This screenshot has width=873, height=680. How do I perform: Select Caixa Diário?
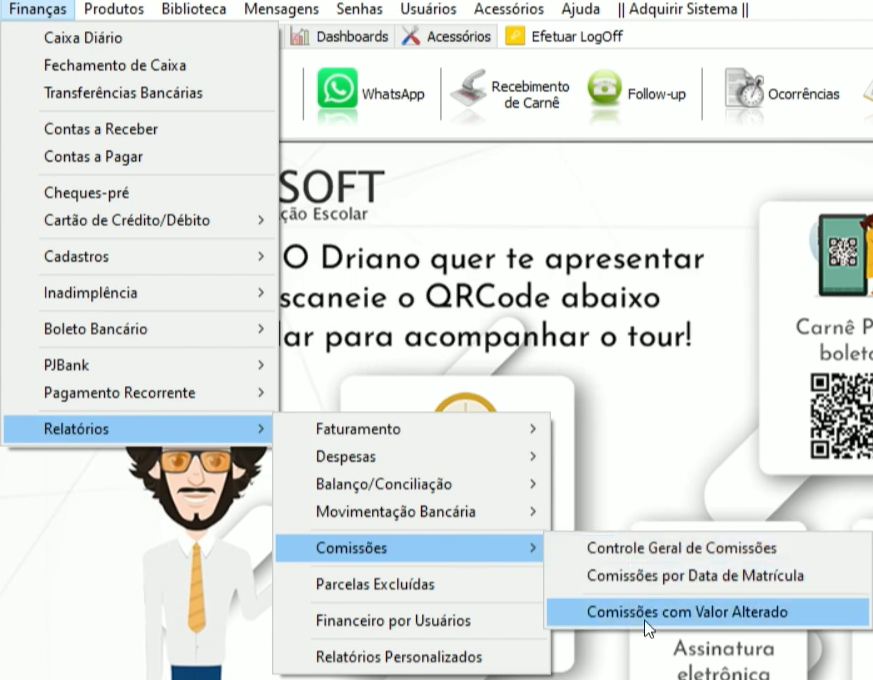point(139,38)
